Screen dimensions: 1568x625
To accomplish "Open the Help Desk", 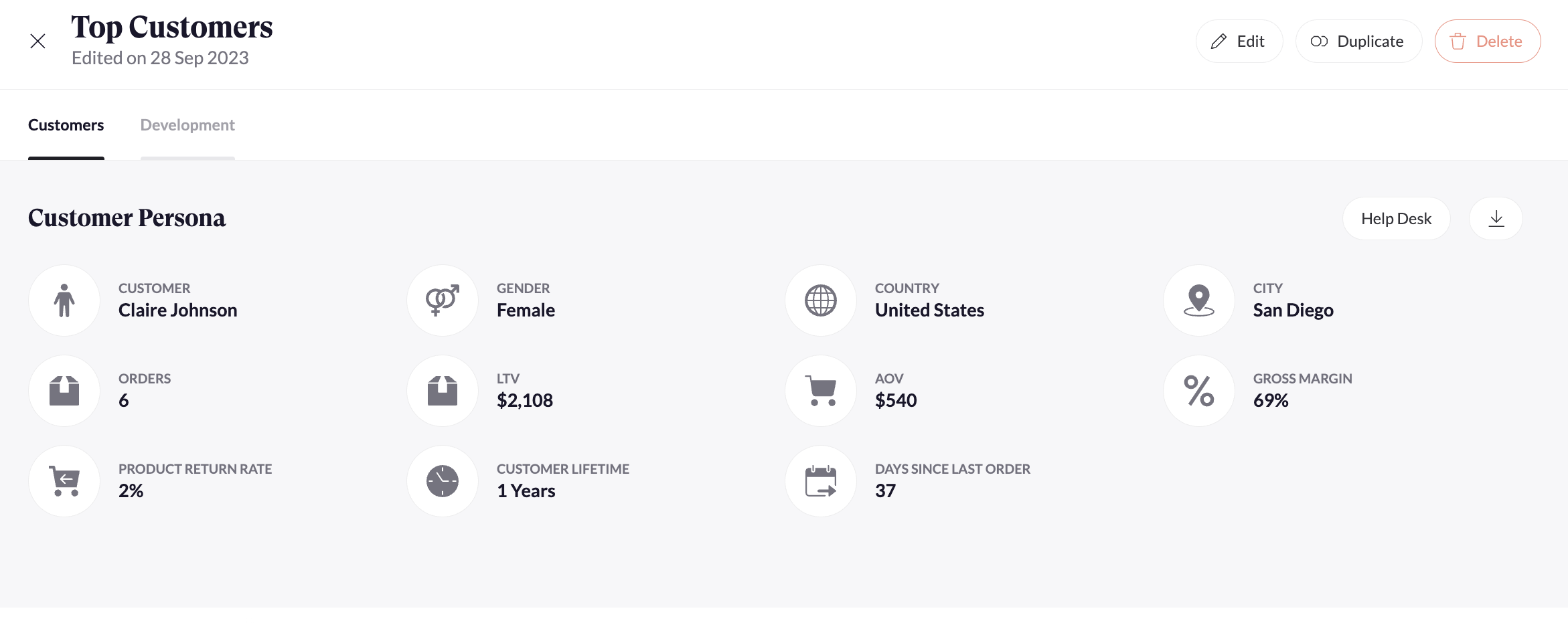I will (1397, 219).
